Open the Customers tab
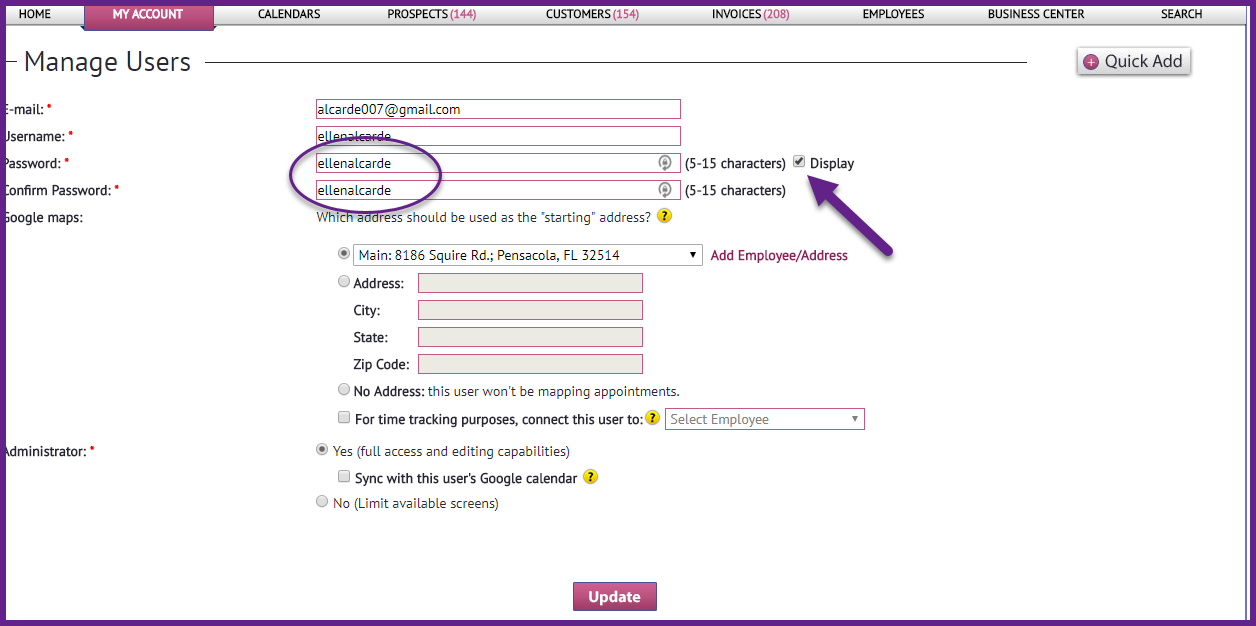This screenshot has width=1256, height=626. point(592,14)
